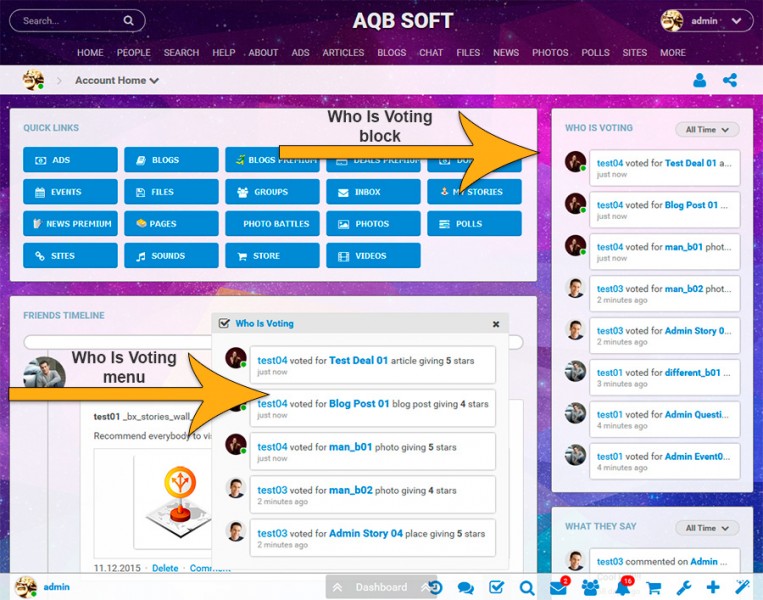This screenshot has height=600, width=763.
Task: Click the SOUNDS quick link button
Action: (171, 255)
